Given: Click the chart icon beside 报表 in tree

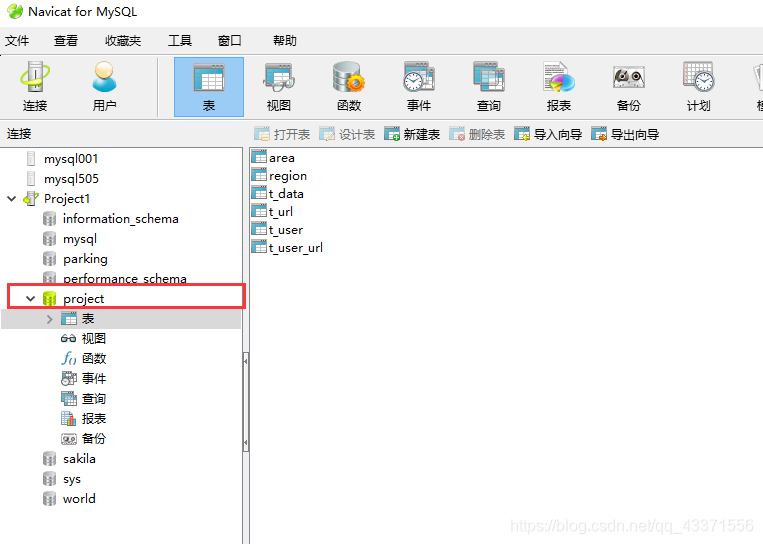Looking at the screenshot, I should 69,418.
